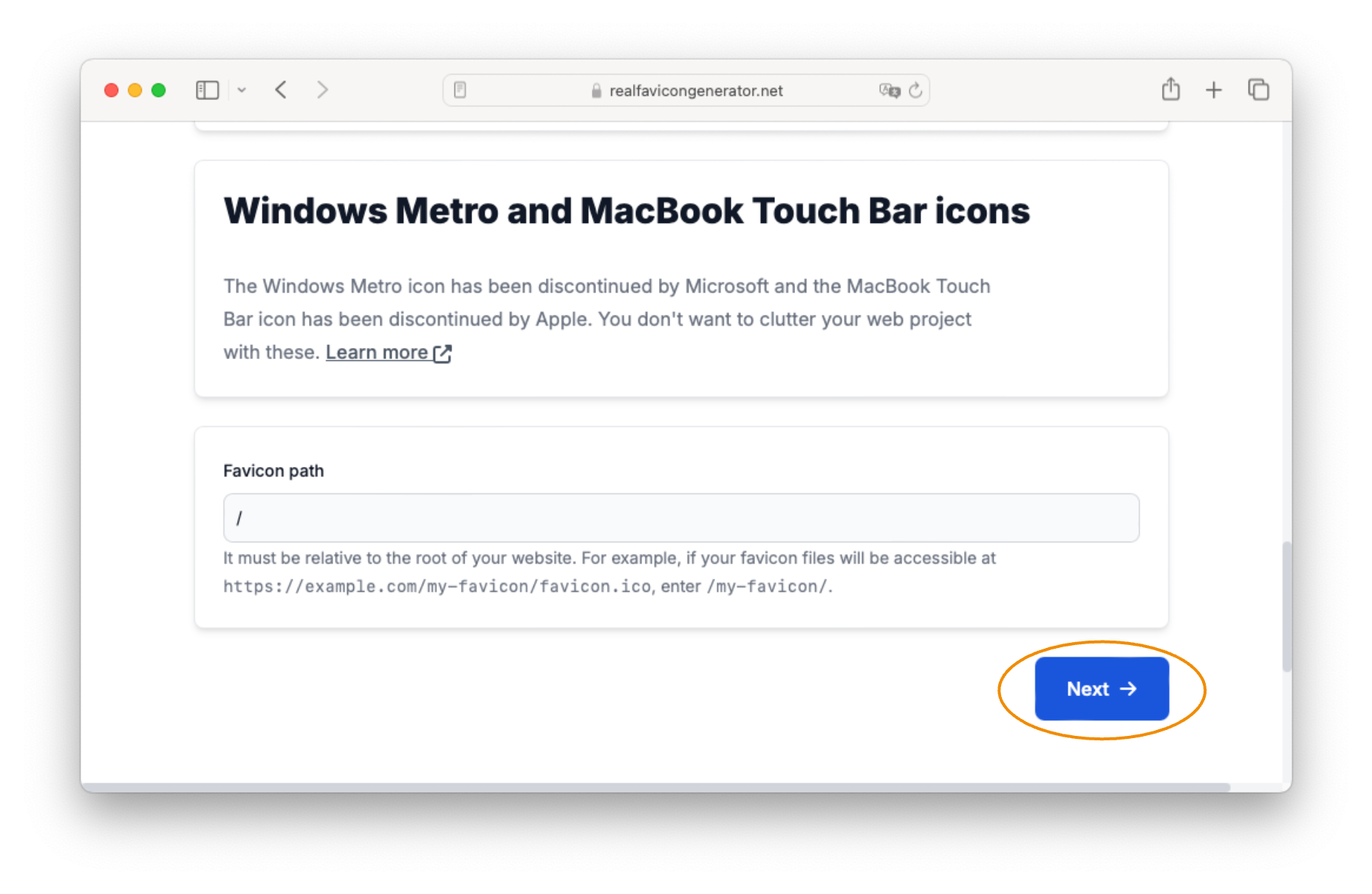Screen dimensions: 1372x894
Task: Toggle the Safari sidebar
Action: [x=207, y=90]
